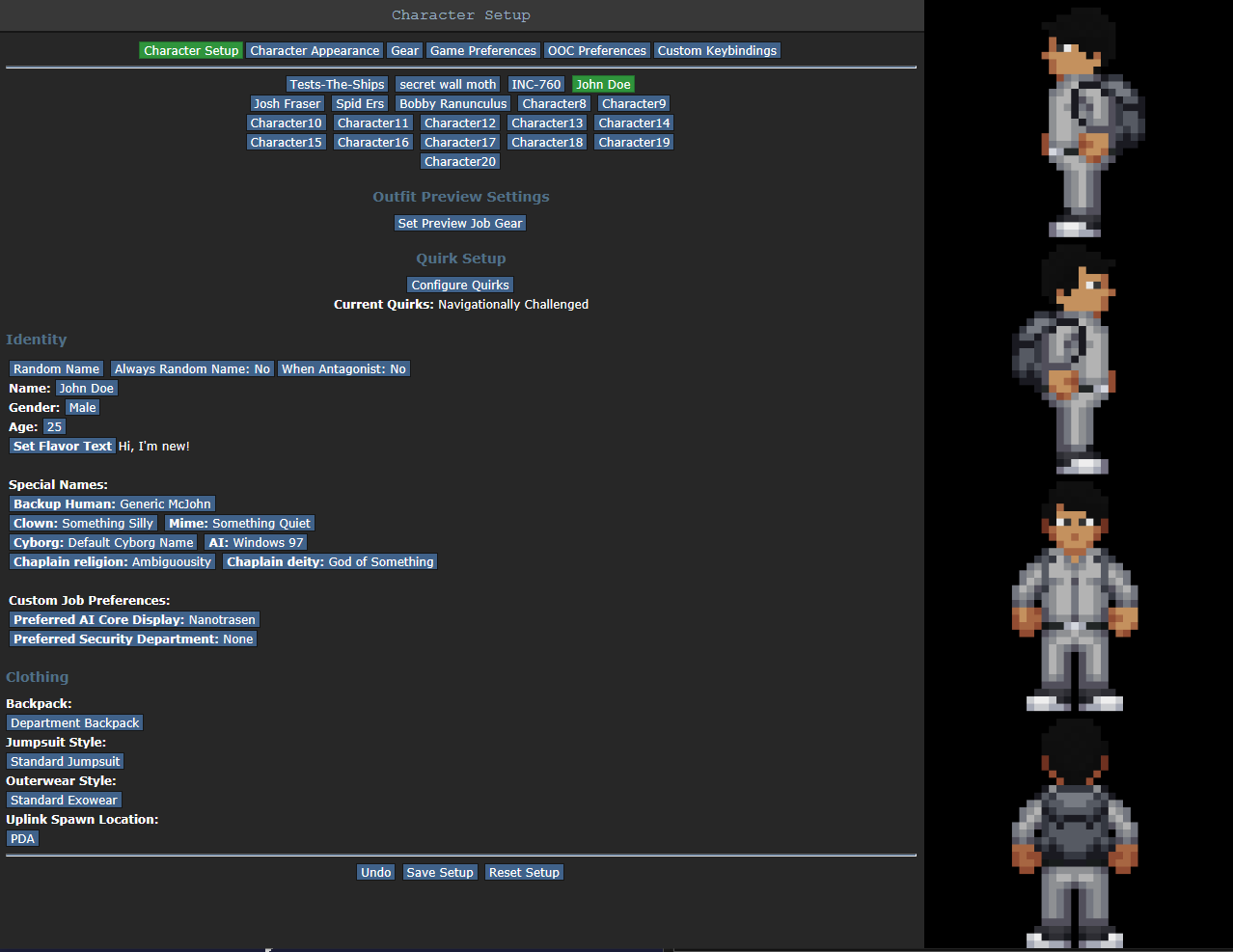The height and width of the screenshot is (952, 1233).
Task: Click Configure Quirks button
Action: 460,285
